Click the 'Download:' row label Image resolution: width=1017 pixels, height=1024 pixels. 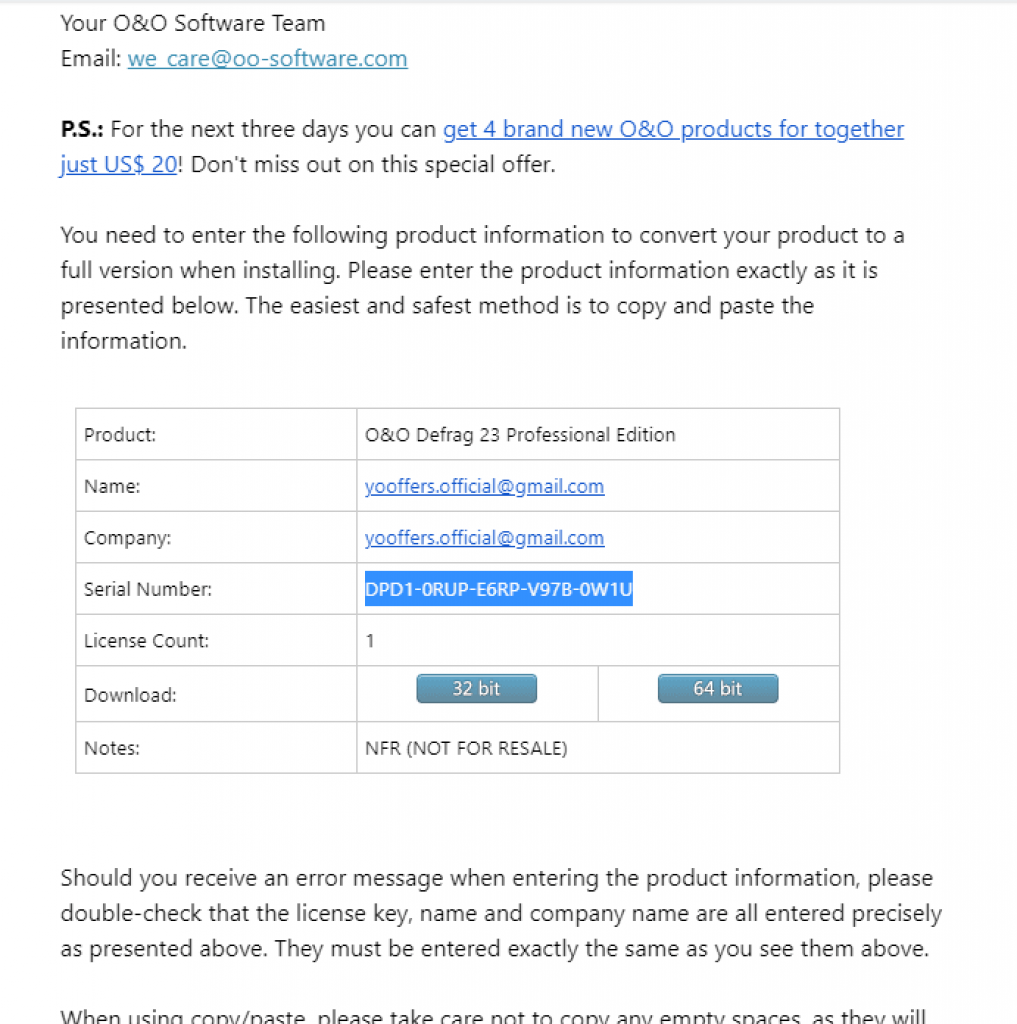coord(130,695)
